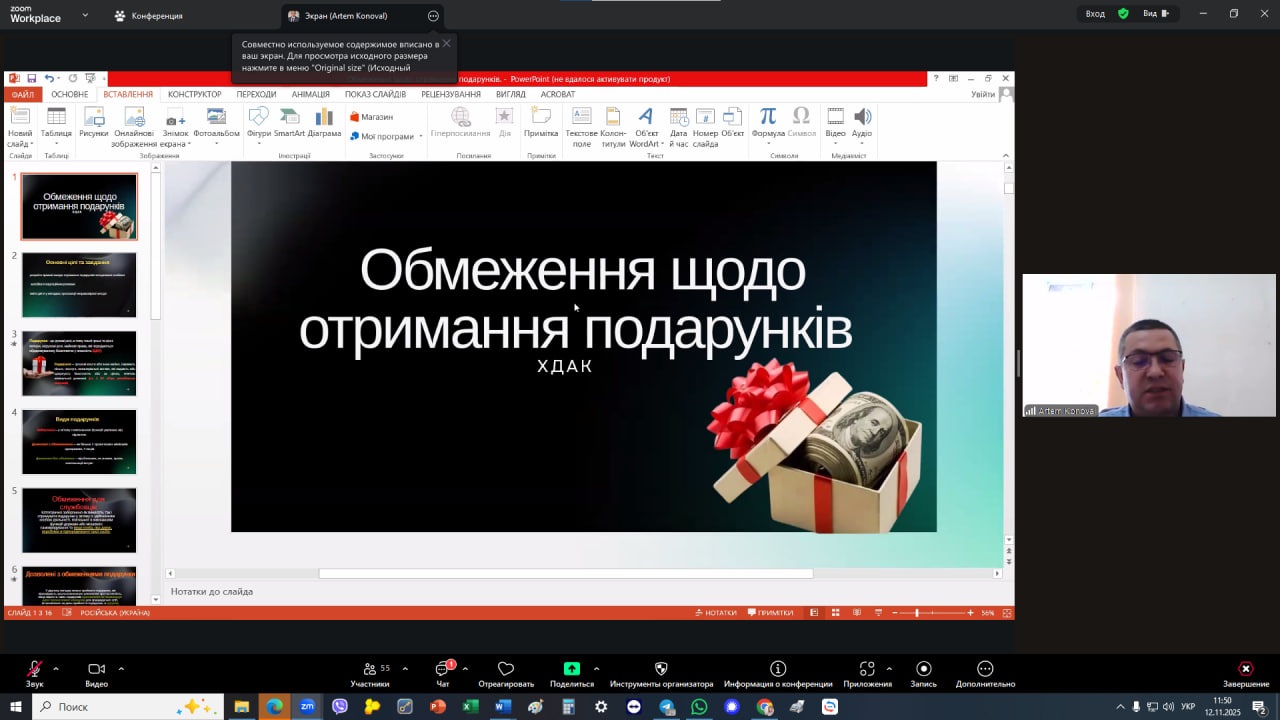Screen dimensions: 1280x720
Task: Click the Завершение end meeting button
Action: point(1245,670)
